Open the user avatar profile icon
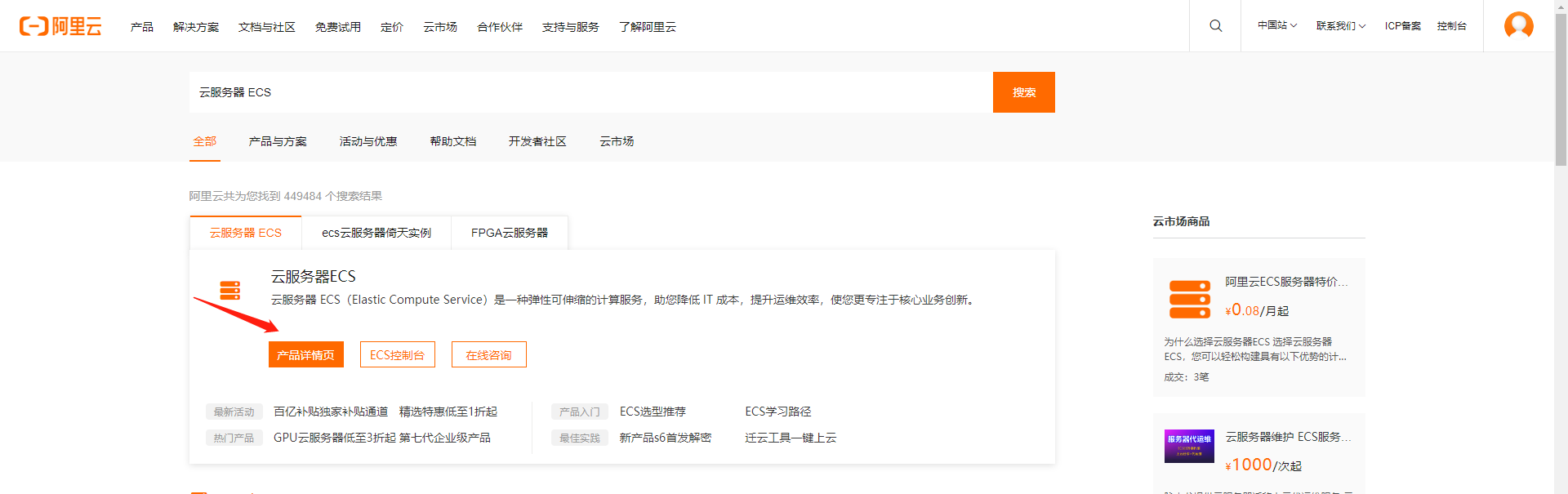Image resolution: width=1568 pixels, height=494 pixels. click(1518, 26)
